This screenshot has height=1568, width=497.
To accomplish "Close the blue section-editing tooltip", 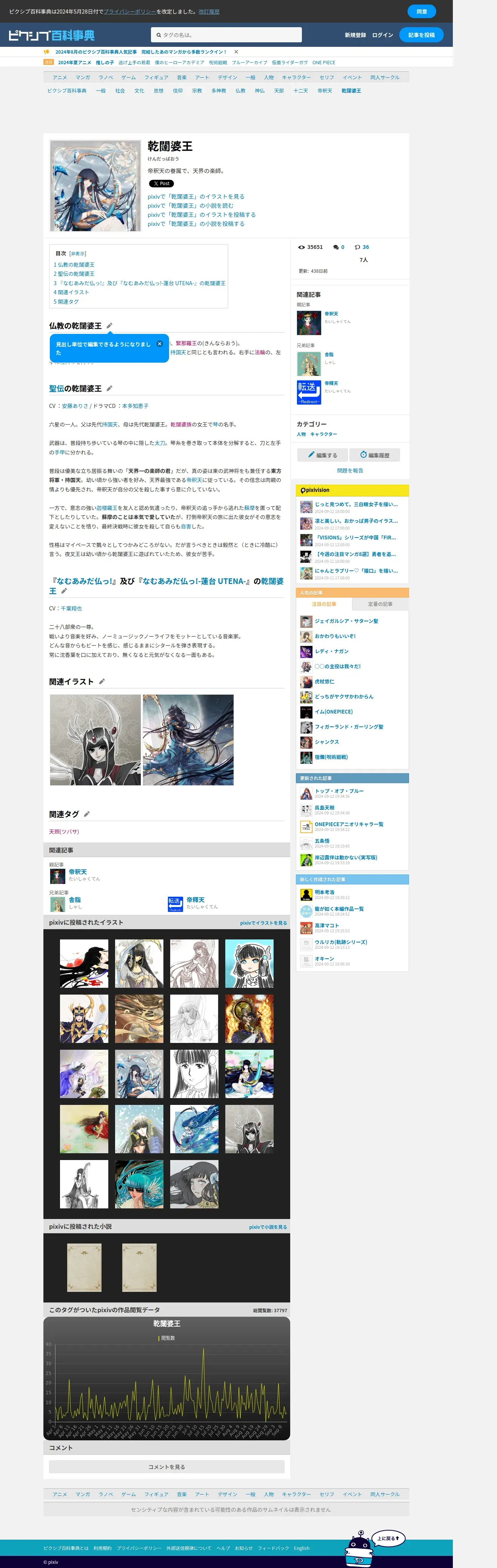I will 159,344.
